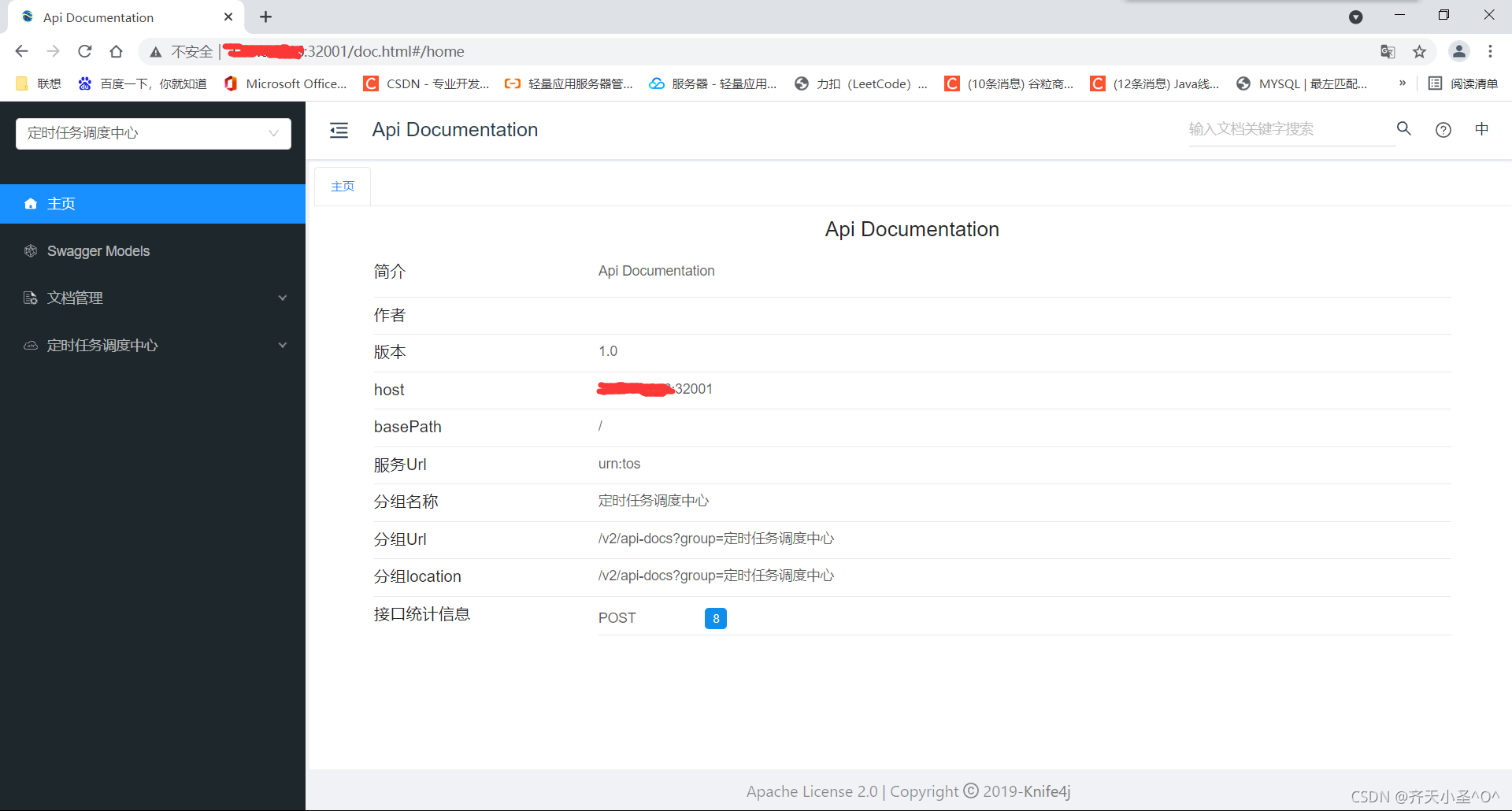The image size is (1512, 811).
Task: Select 主页 in the sidebar
Action: tap(153, 204)
